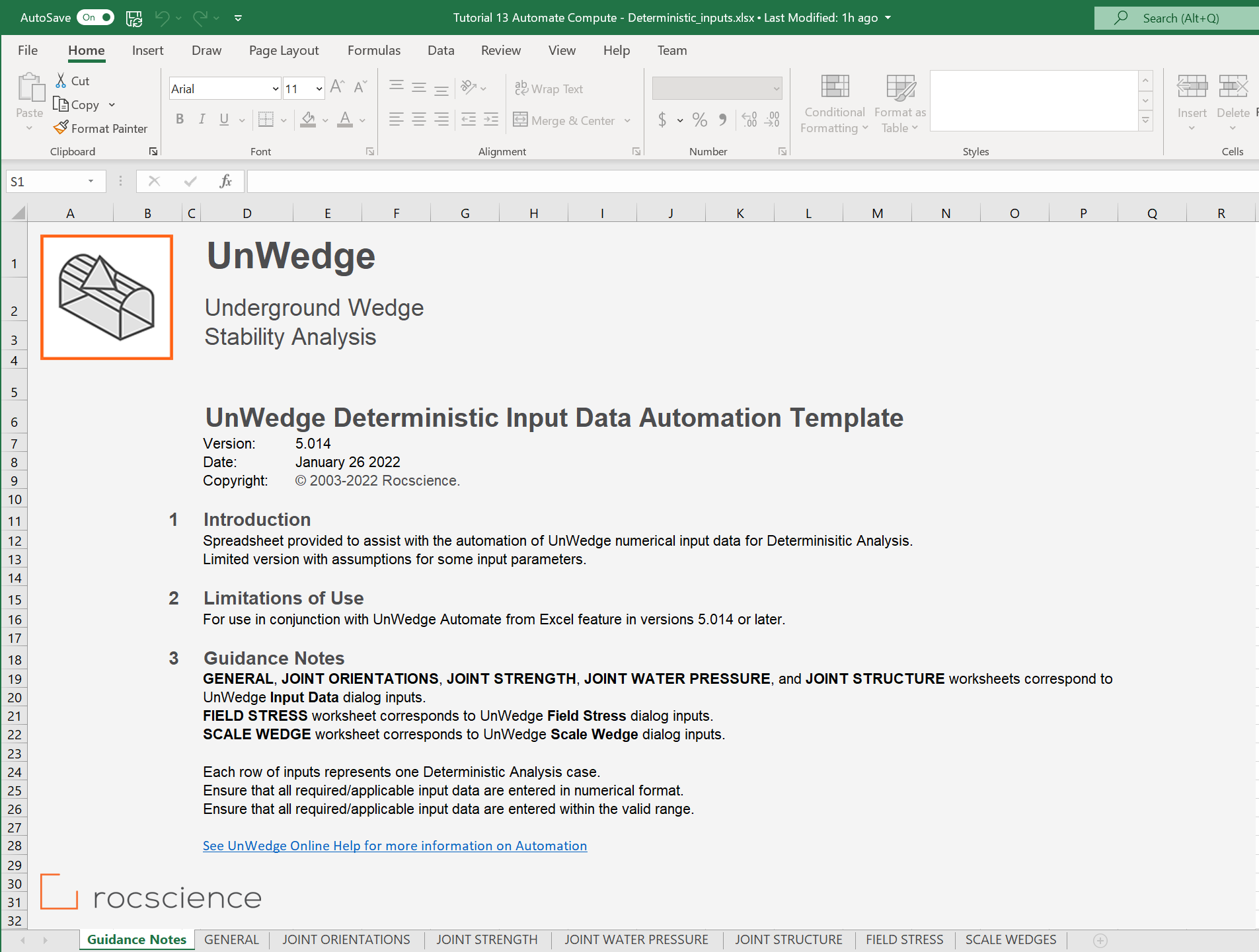Click Increase Indent icon

tap(491, 120)
